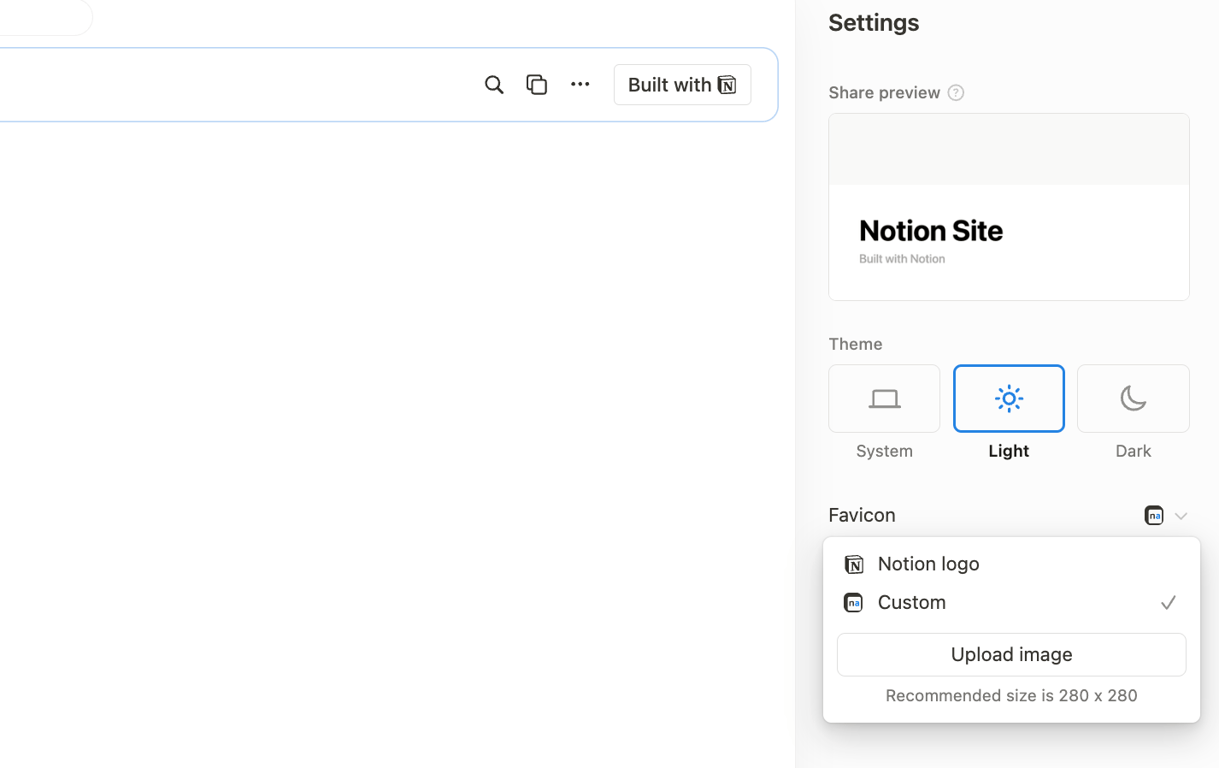This screenshot has width=1219, height=768.
Task: Click the Built with Notion button
Action: tap(682, 85)
